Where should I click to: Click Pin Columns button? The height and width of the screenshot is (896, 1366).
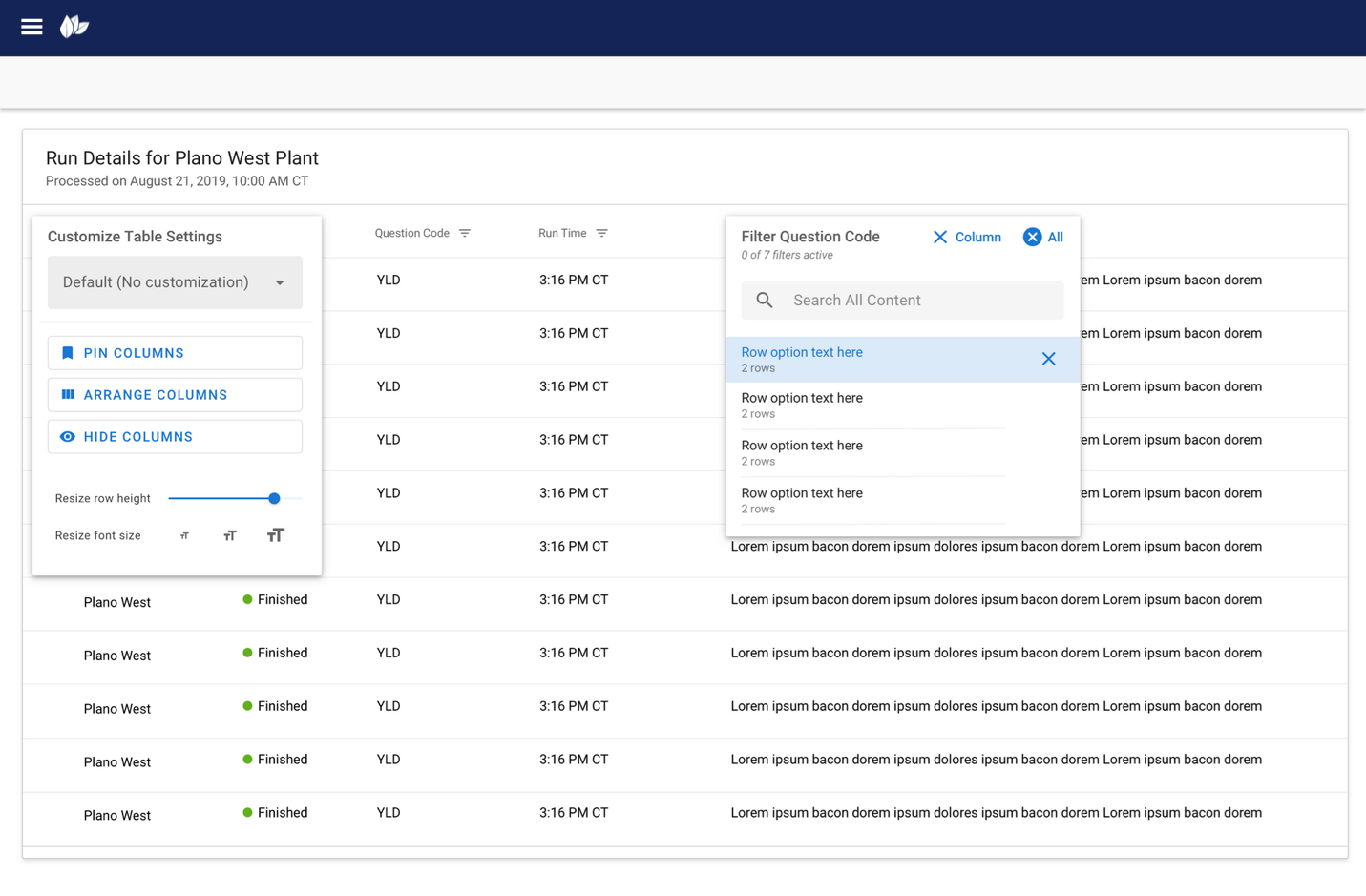(175, 353)
